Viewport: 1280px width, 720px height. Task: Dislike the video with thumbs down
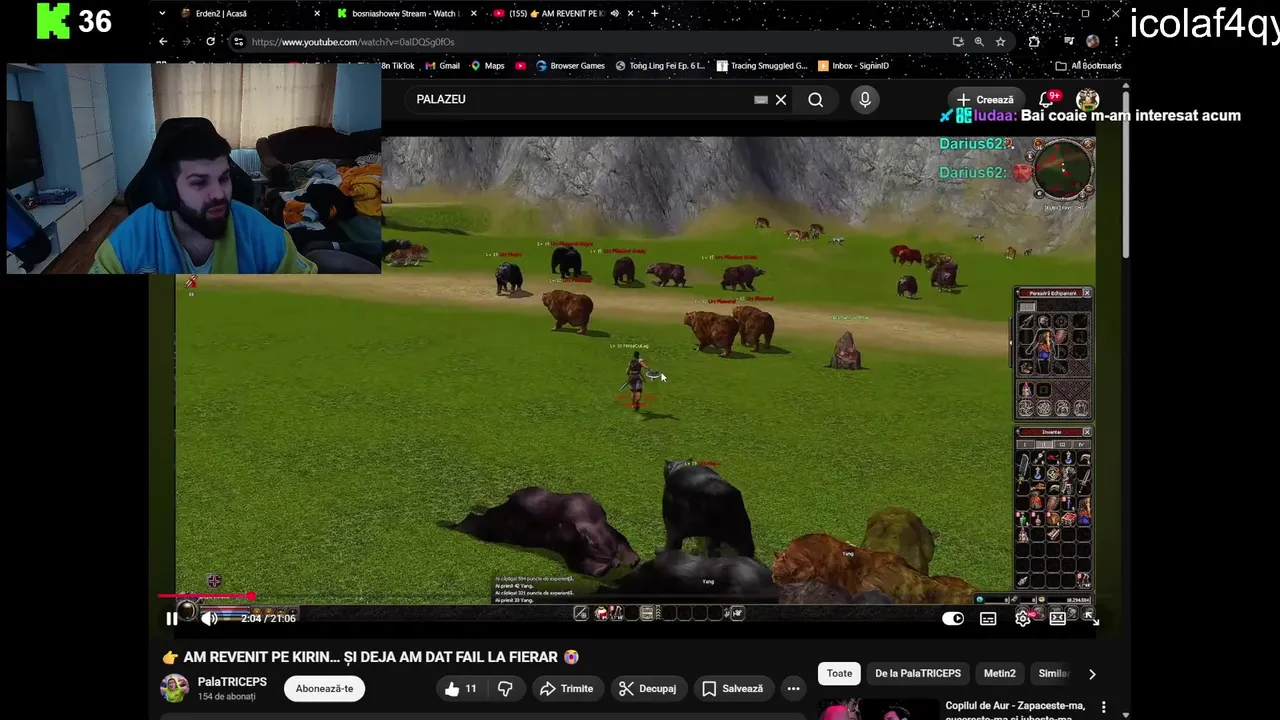pyautogui.click(x=505, y=688)
